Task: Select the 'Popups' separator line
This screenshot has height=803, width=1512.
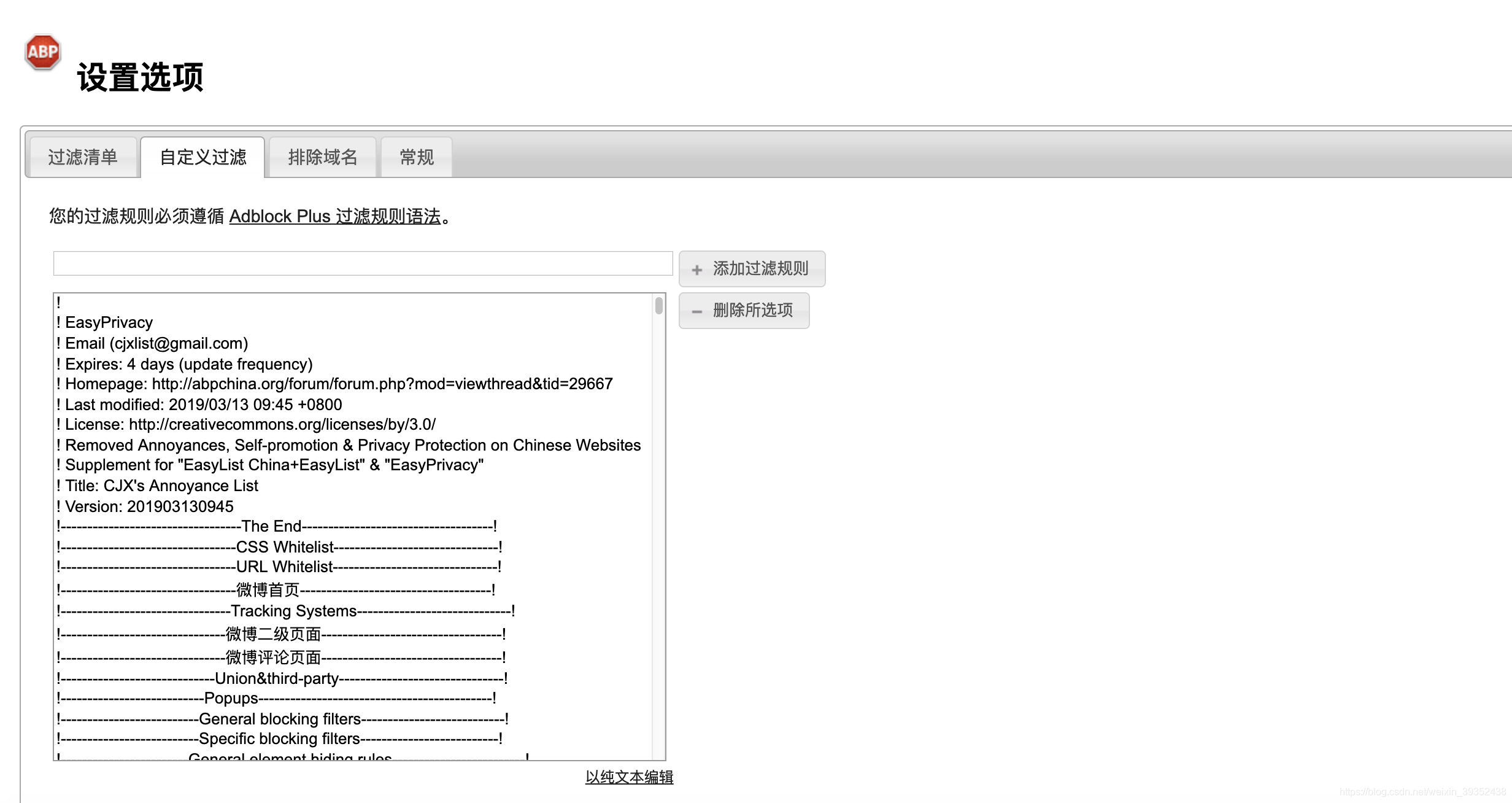Action: tap(353, 698)
